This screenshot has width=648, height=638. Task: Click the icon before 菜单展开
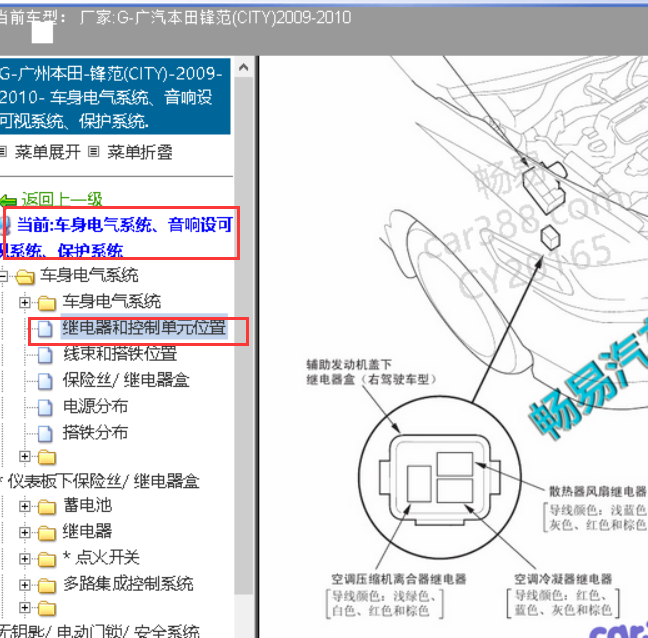(x=3, y=152)
